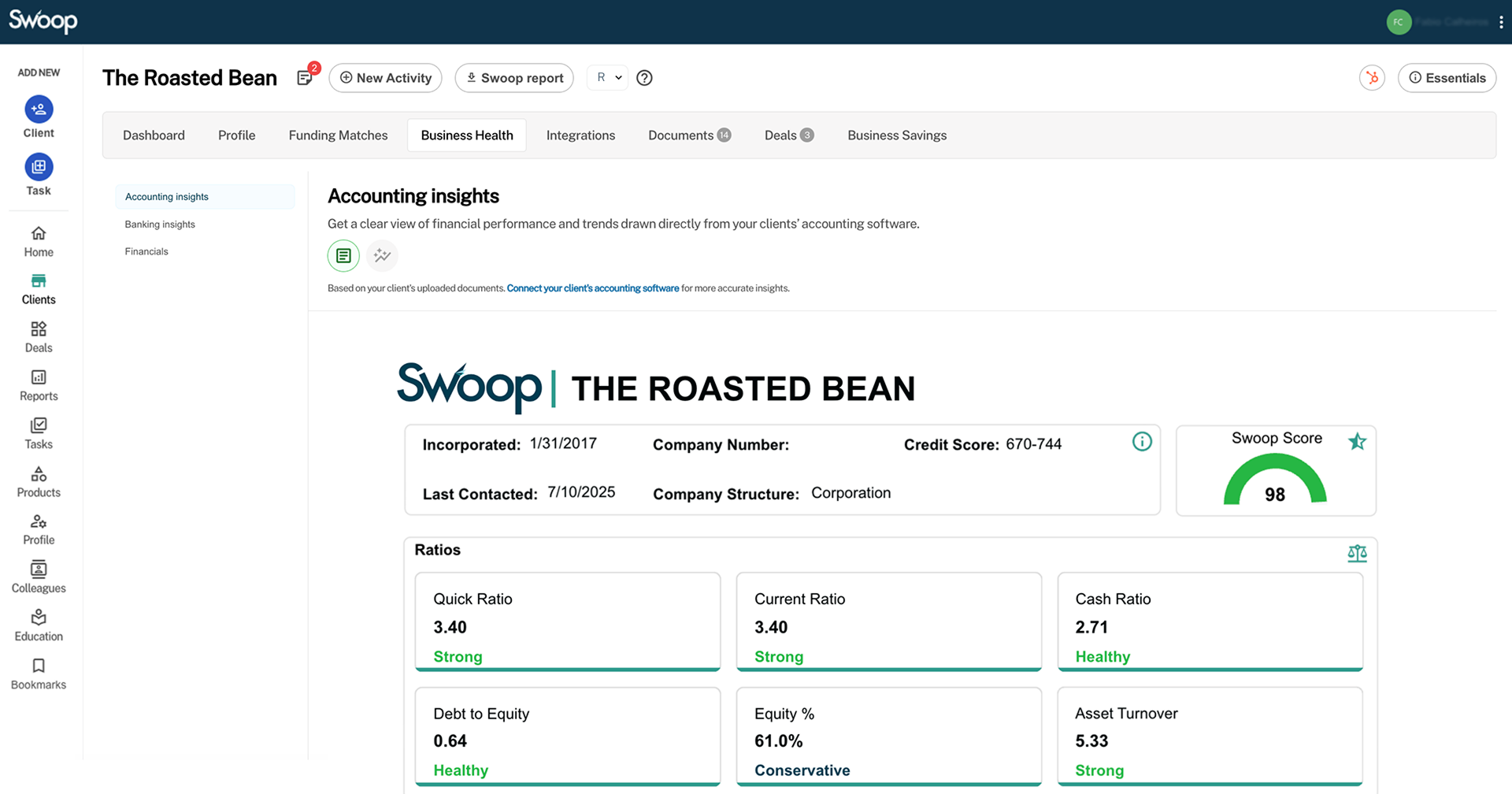Click the Swoop Score star icon
This screenshot has width=1512, height=794.
click(x=1357, y=441)
